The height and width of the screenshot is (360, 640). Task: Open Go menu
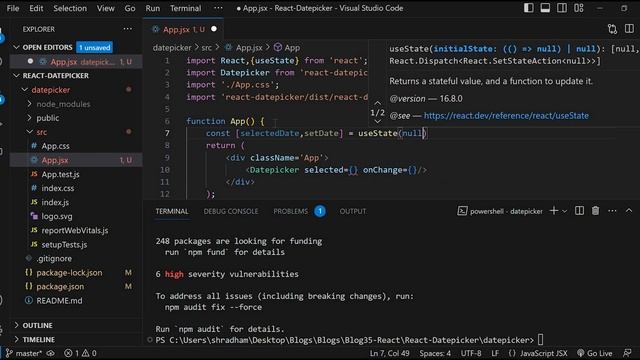tap(130, 8)
